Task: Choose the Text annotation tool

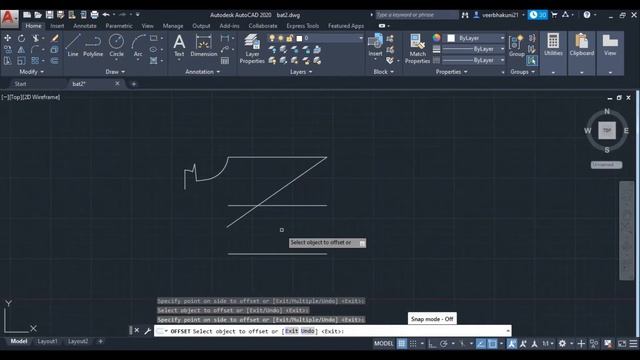Action: pyautogui.click(x=179, y=45)
